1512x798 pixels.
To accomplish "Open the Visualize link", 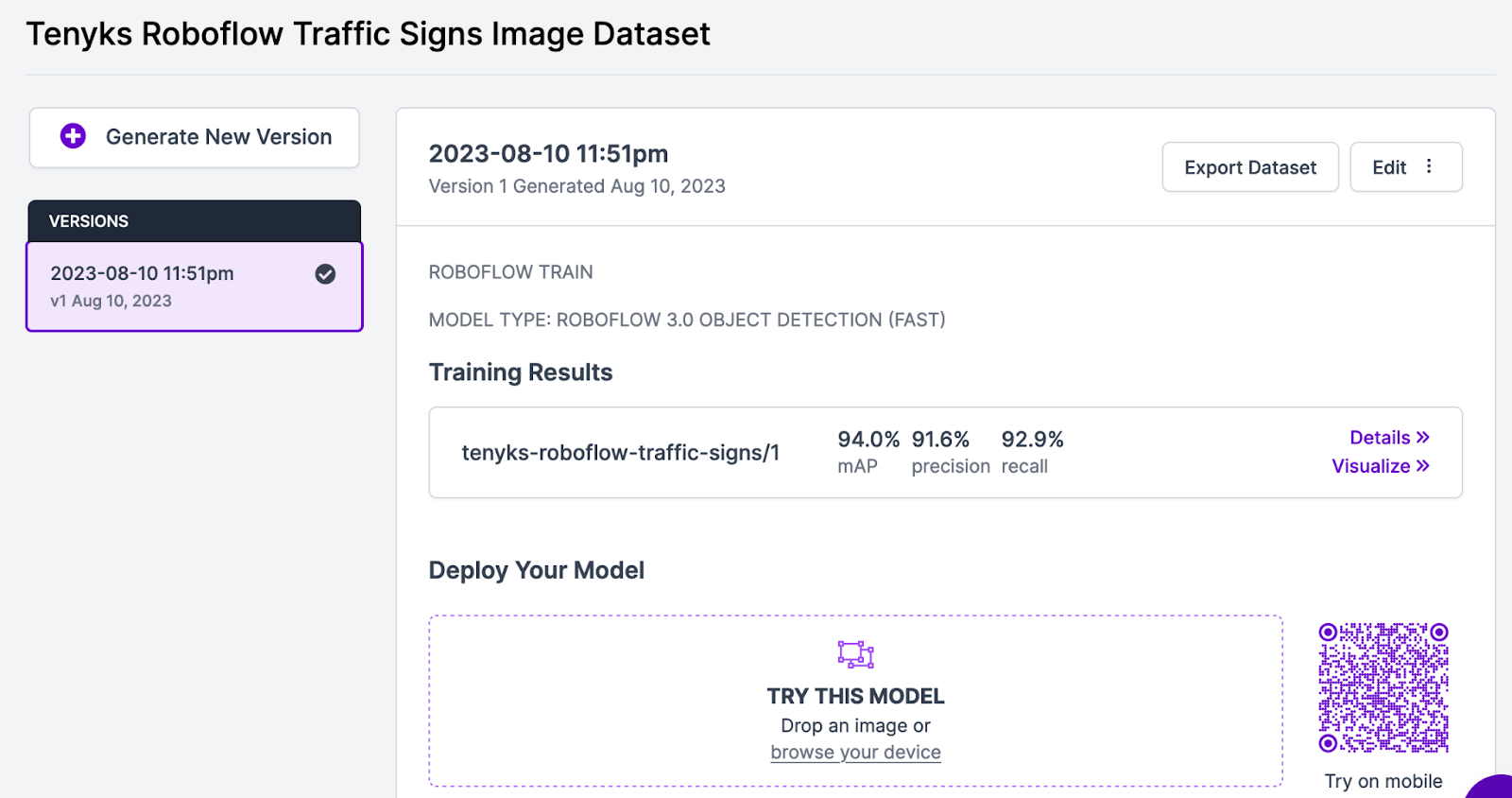I will tap(1370, 466).
